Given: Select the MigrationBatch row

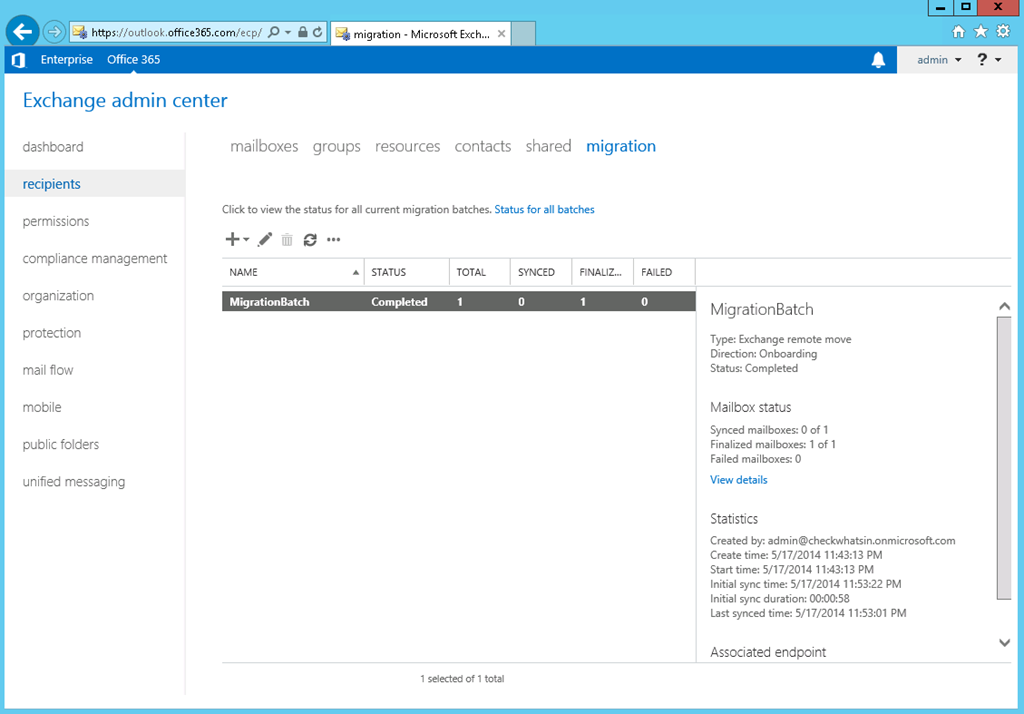Looking at the screenshot, I should (x=458, y=302).
